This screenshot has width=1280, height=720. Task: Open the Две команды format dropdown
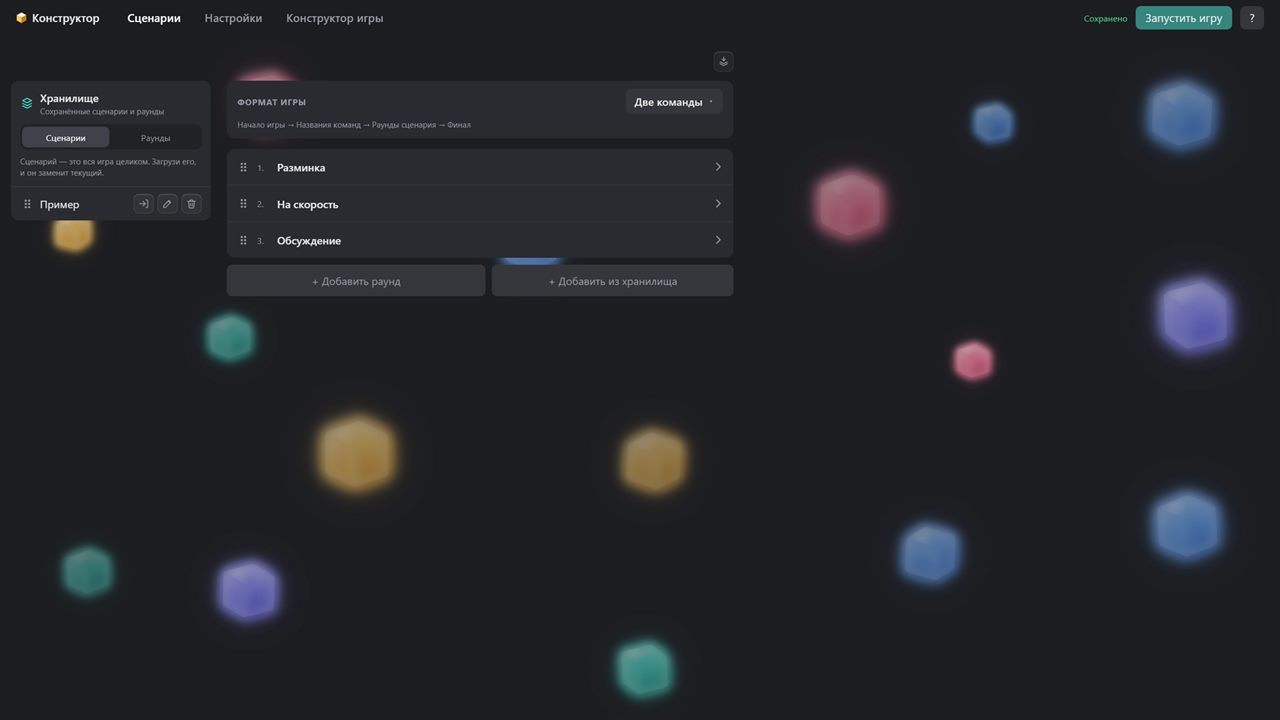coord(674,102)
